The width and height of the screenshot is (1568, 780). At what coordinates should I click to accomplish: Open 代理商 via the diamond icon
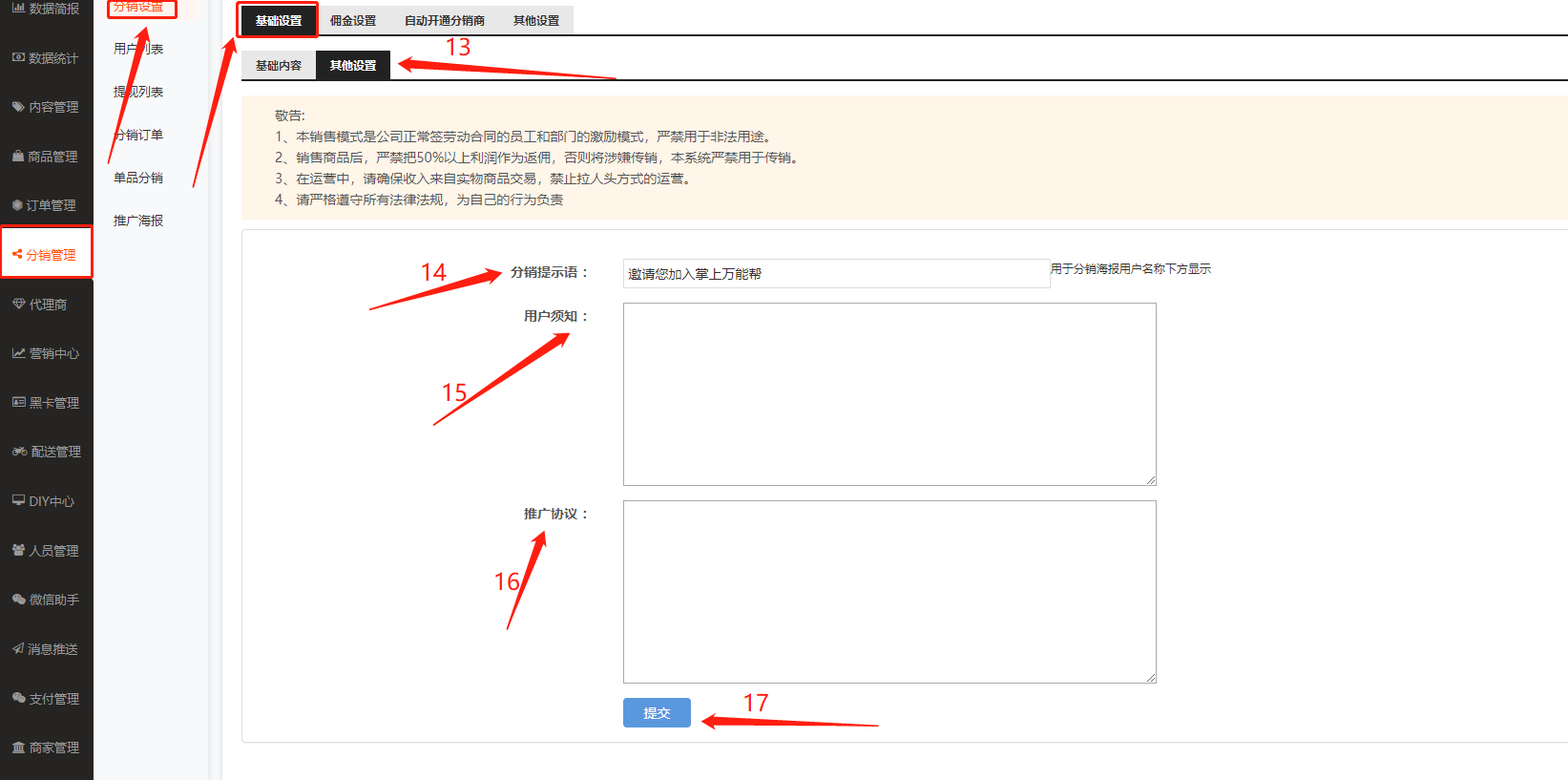point(18,305)
